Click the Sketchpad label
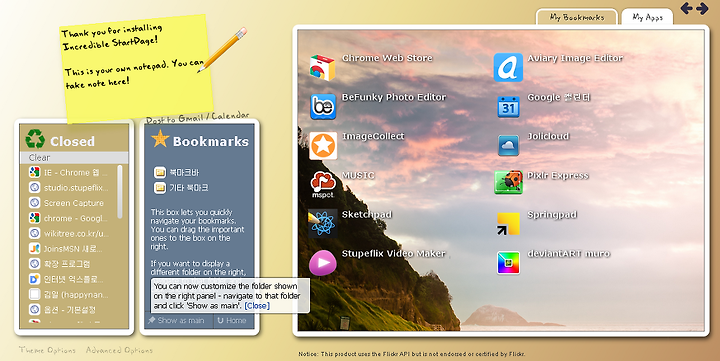The width and height of the screenshot is (720, 361). tap(367, 215)
